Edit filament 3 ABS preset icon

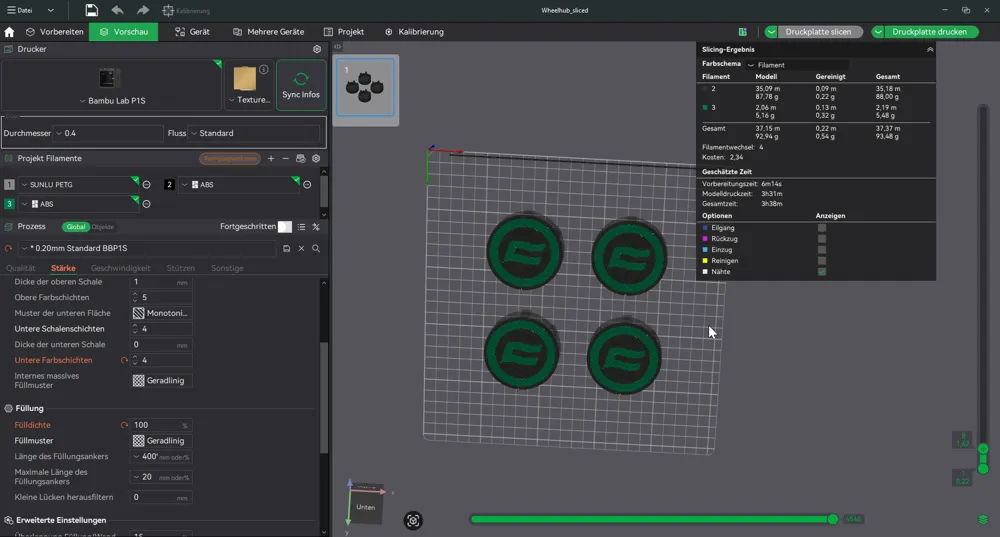click(x=147, y=204)
